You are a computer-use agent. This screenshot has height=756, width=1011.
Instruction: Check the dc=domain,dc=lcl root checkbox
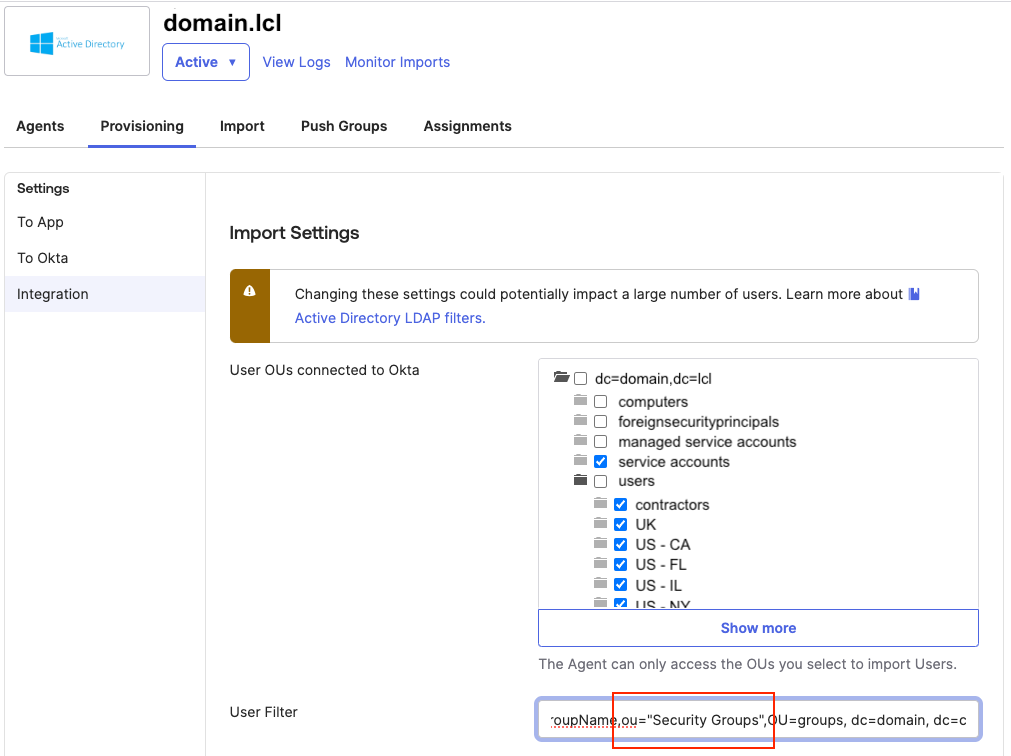[x=580, y=378]
